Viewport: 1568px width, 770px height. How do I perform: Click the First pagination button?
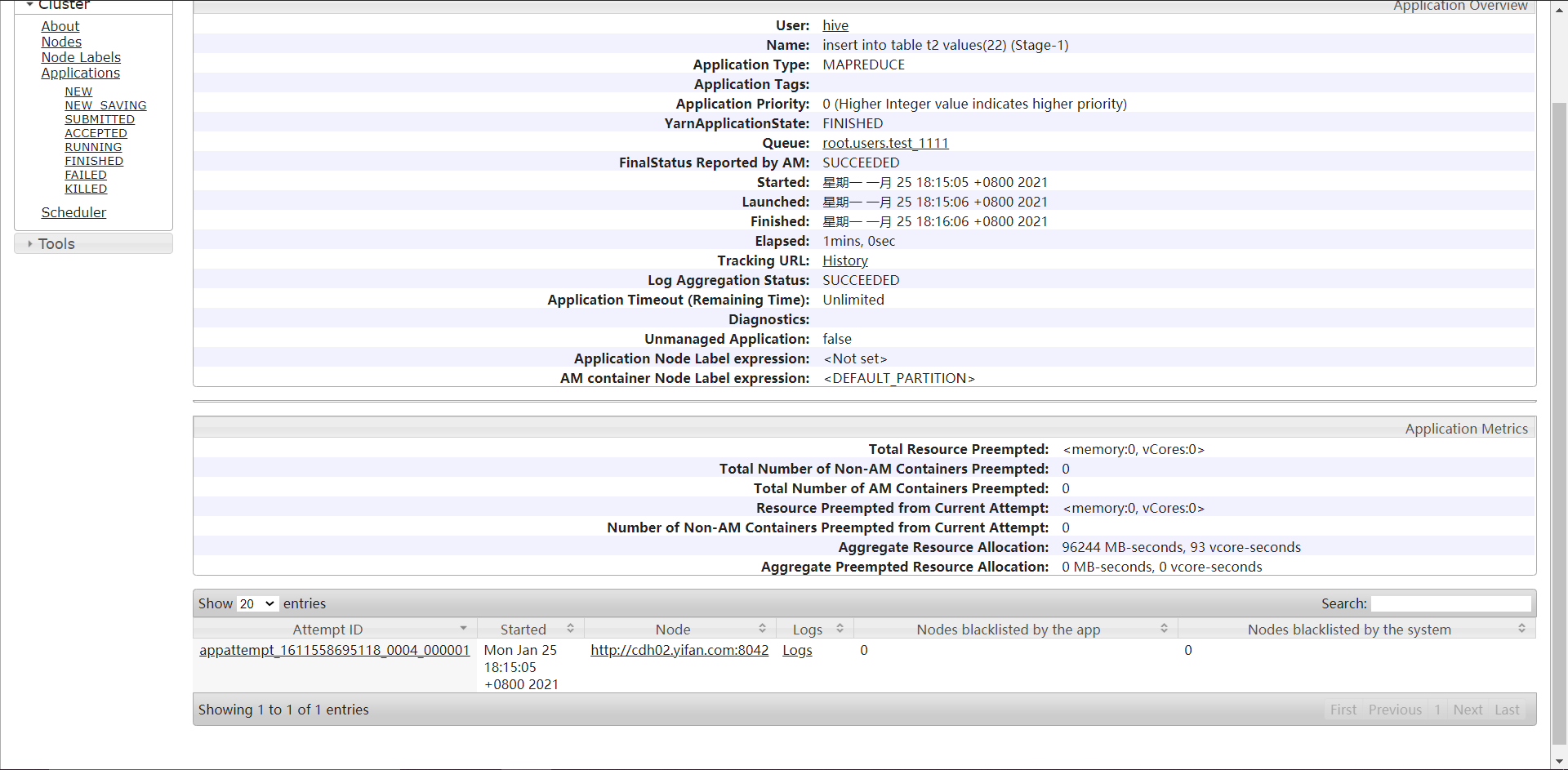[x=1343, y=710]
